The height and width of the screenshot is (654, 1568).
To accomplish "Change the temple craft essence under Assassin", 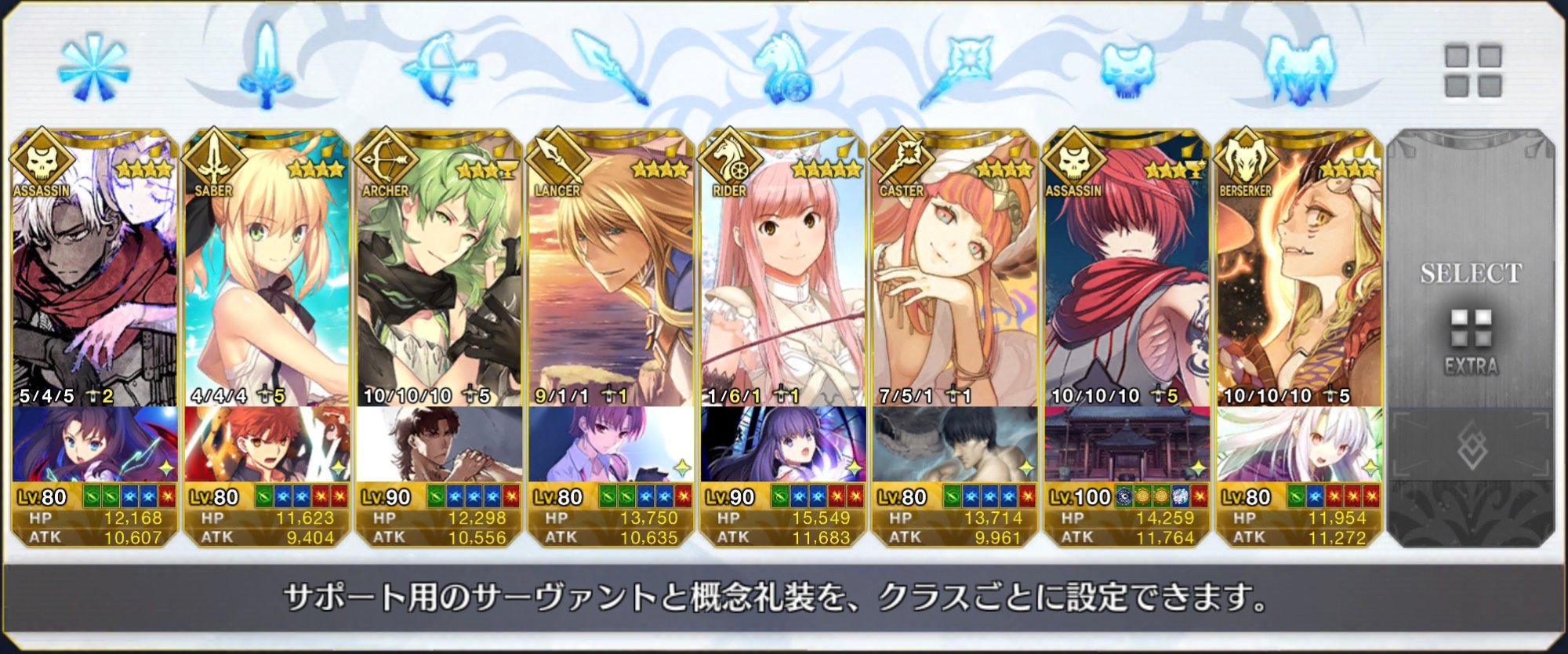I will tap(1127, 445).
